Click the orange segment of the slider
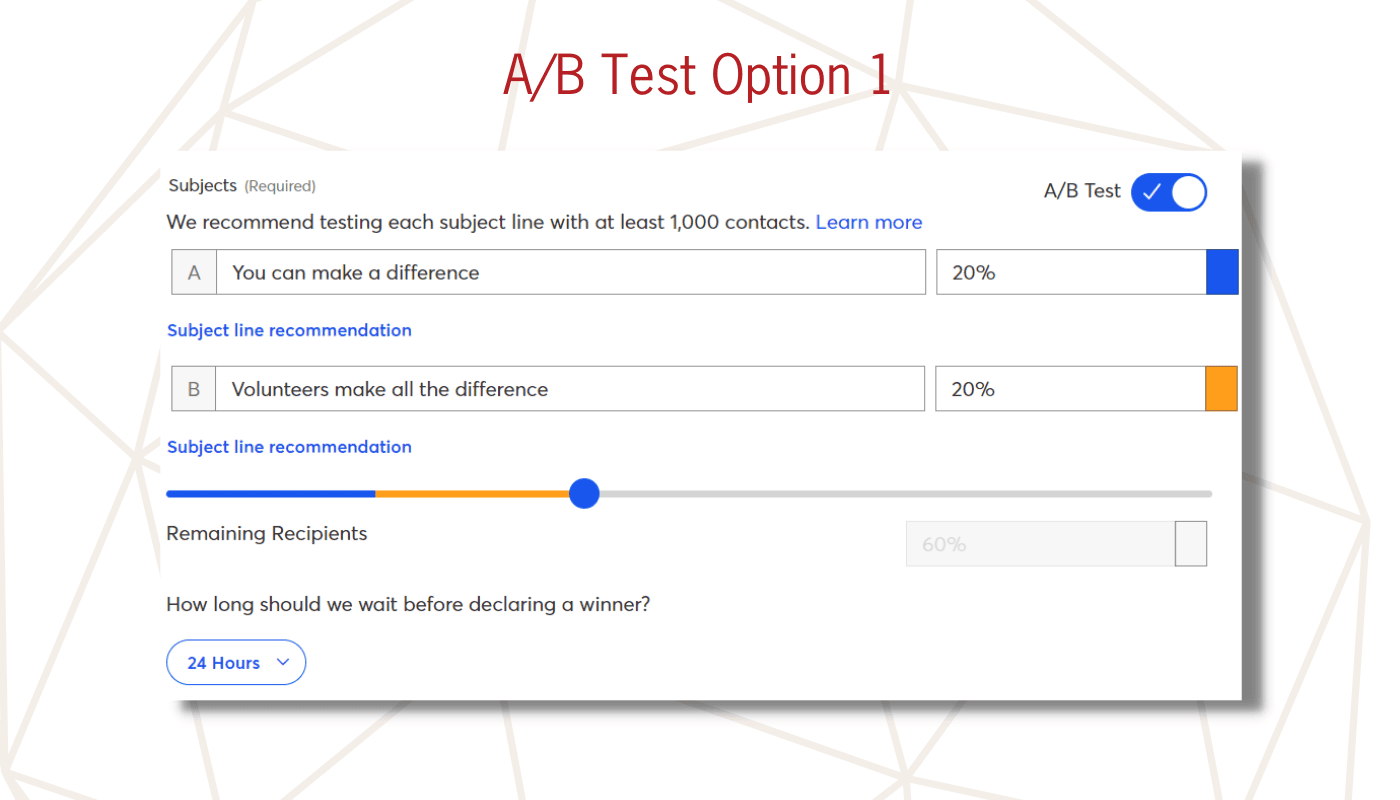This screenshot has height=800, width=1400. coord(471,493)
